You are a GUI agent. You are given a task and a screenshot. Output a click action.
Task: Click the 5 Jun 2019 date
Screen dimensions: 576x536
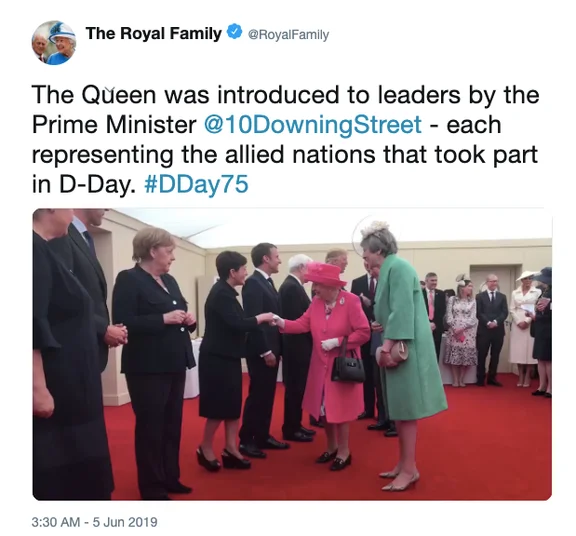125,522
